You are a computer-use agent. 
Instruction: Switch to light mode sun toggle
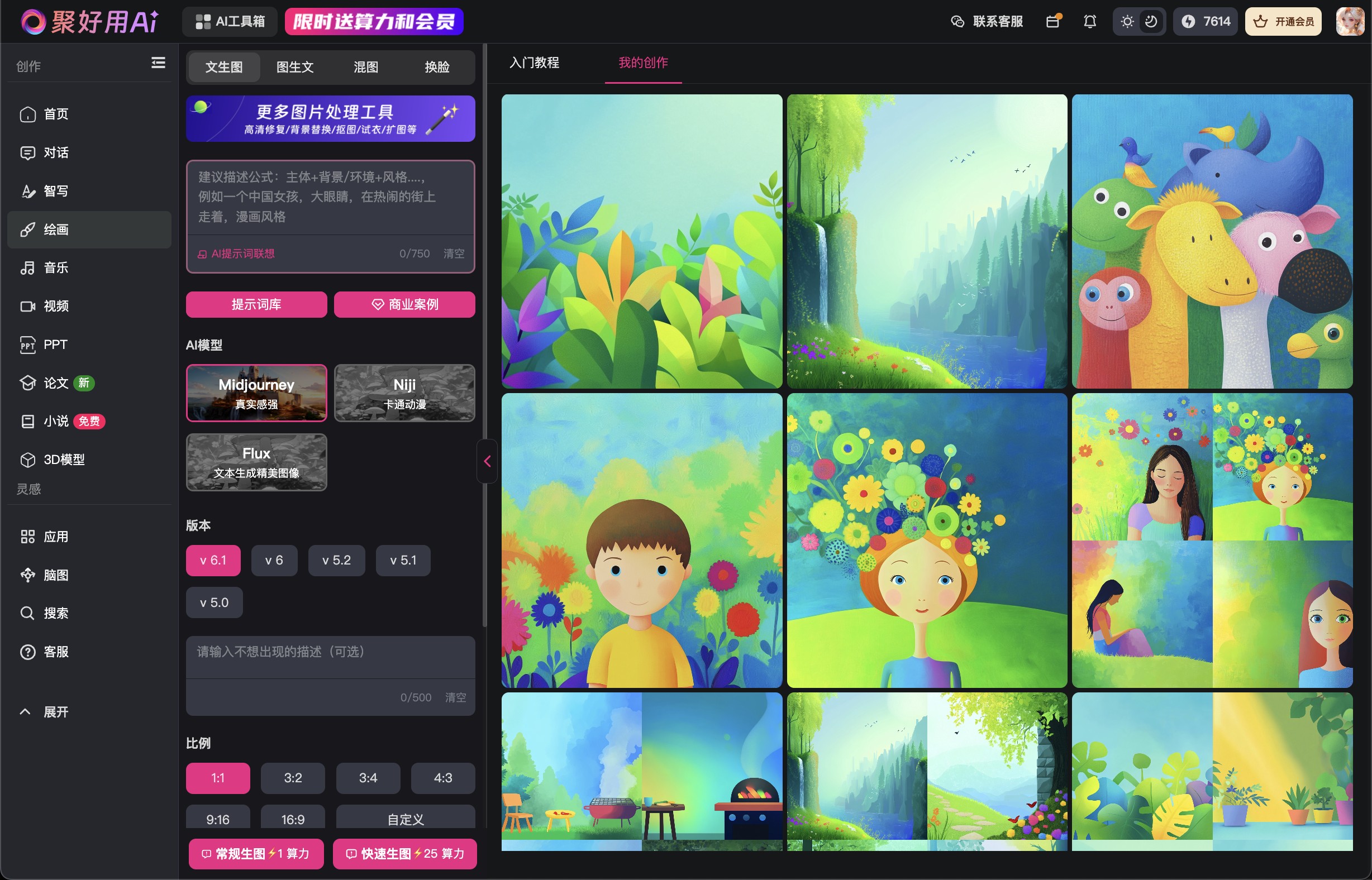click(x=1127, y=22)
